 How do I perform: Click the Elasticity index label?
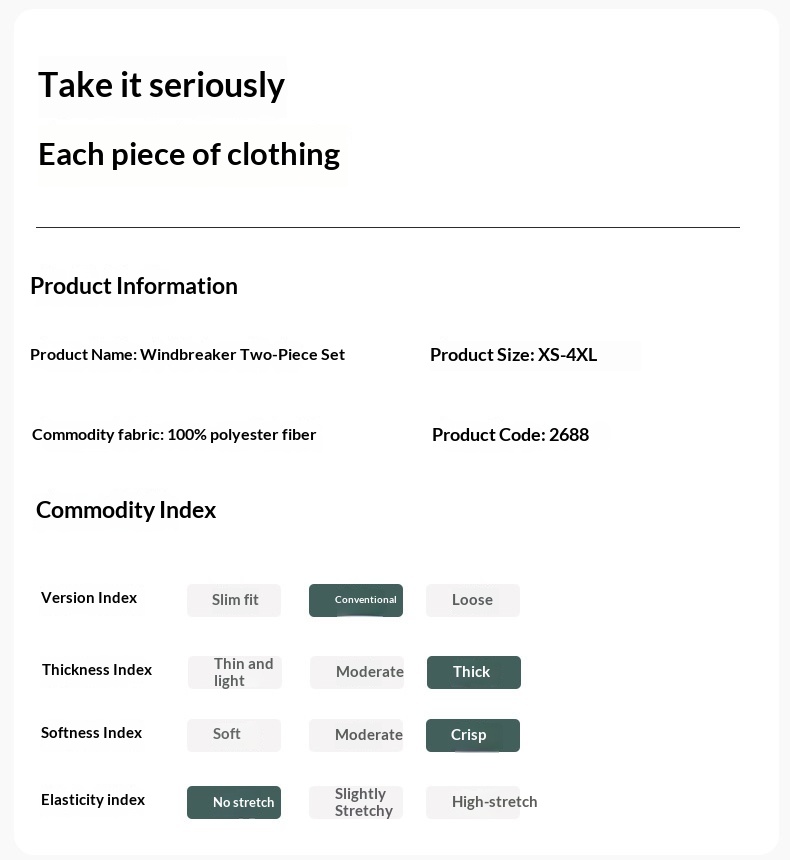click(93, 800)
